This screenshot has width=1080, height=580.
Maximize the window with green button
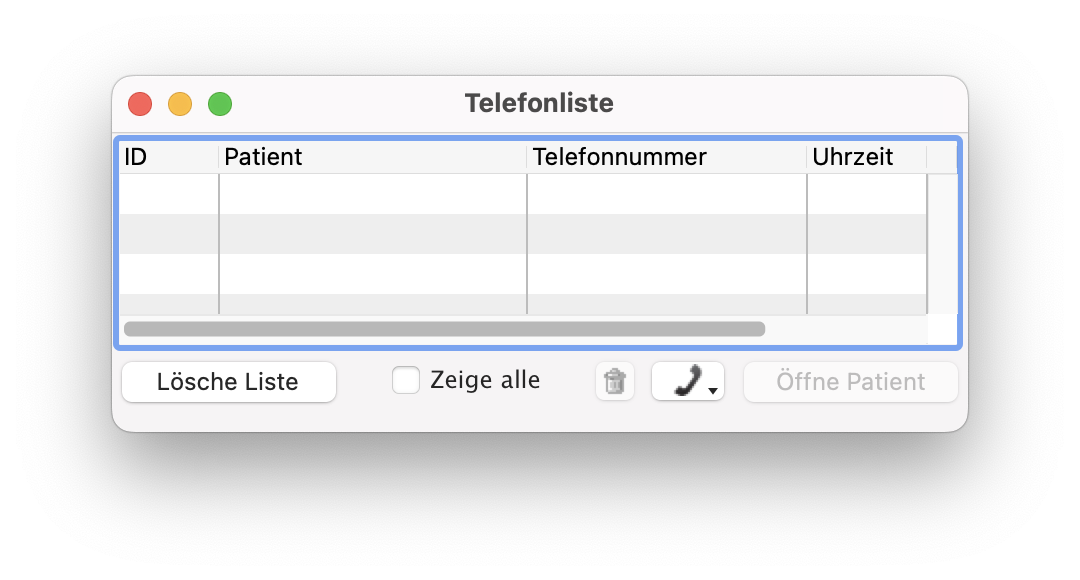220,104
